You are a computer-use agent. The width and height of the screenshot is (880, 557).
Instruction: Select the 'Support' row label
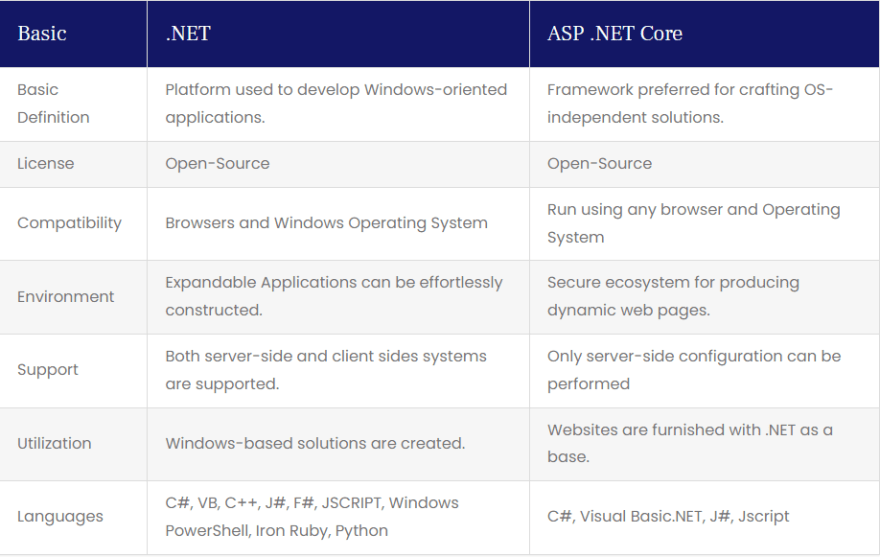(x=48, y=370)
